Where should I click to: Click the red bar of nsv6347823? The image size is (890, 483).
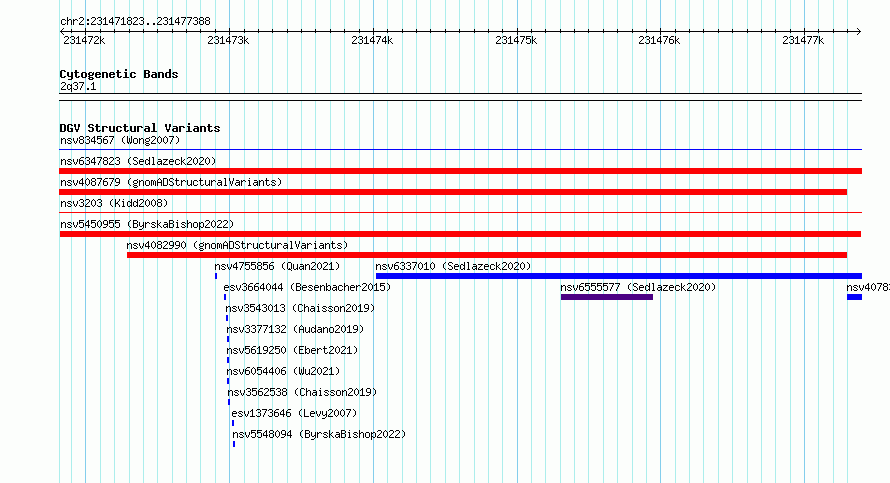(460, 171)
